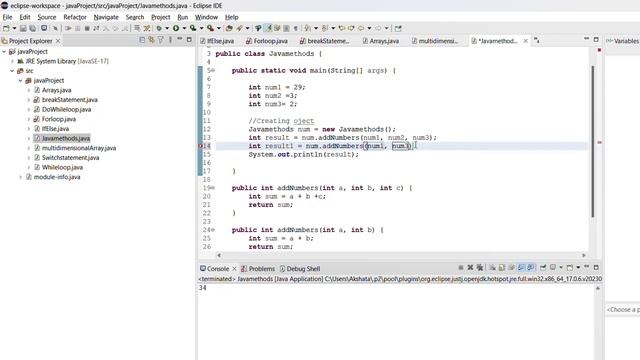Collapse main method fold on line 5

(213, 71)
